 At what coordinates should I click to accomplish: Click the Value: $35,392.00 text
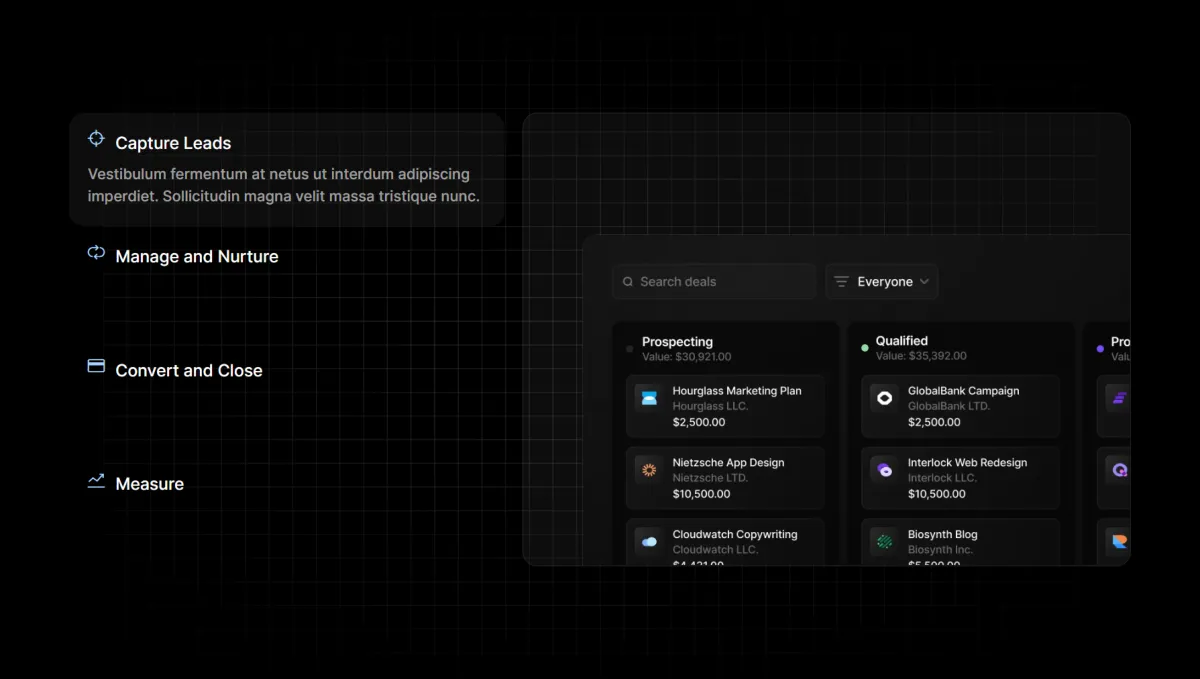coord(921,356)
